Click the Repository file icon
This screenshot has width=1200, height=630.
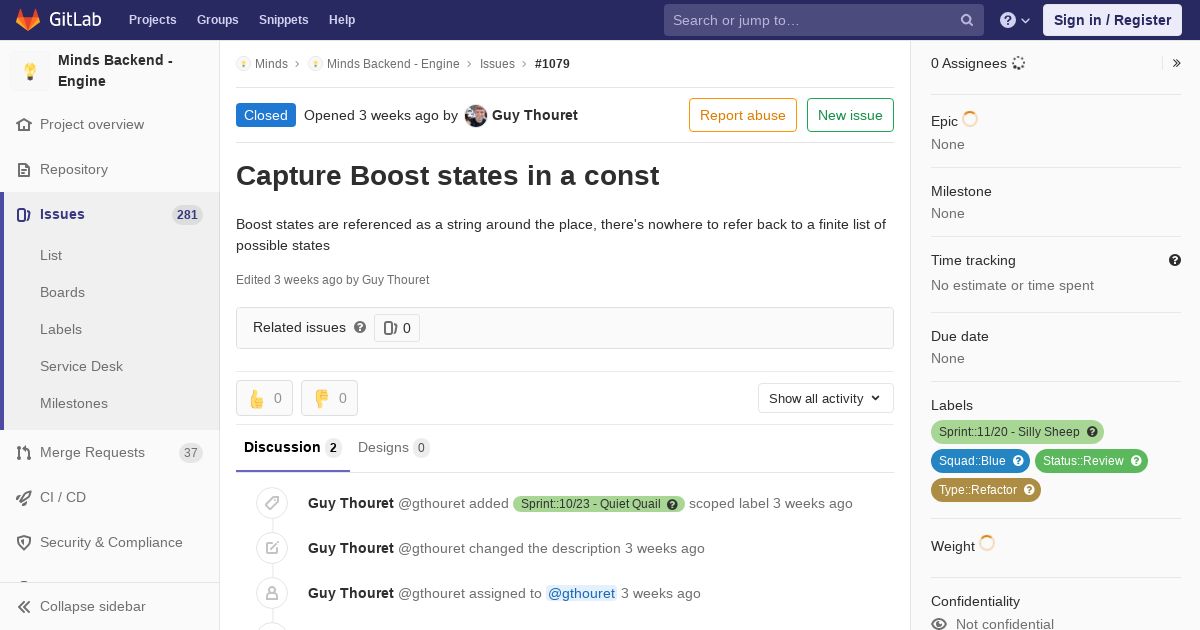click(x=24, y=170)
